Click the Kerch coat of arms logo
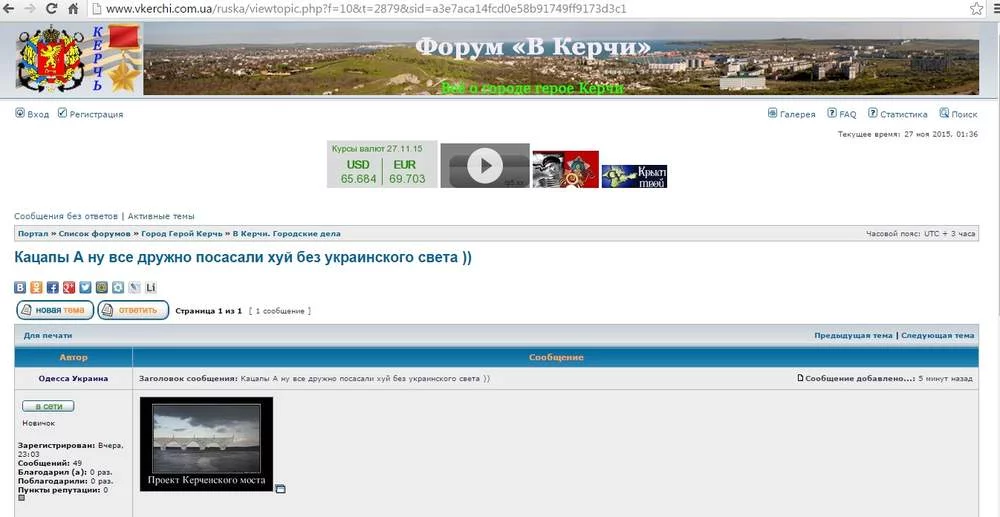The width and height of the screenshot is (1000, 517). click(x=50, y=59)
